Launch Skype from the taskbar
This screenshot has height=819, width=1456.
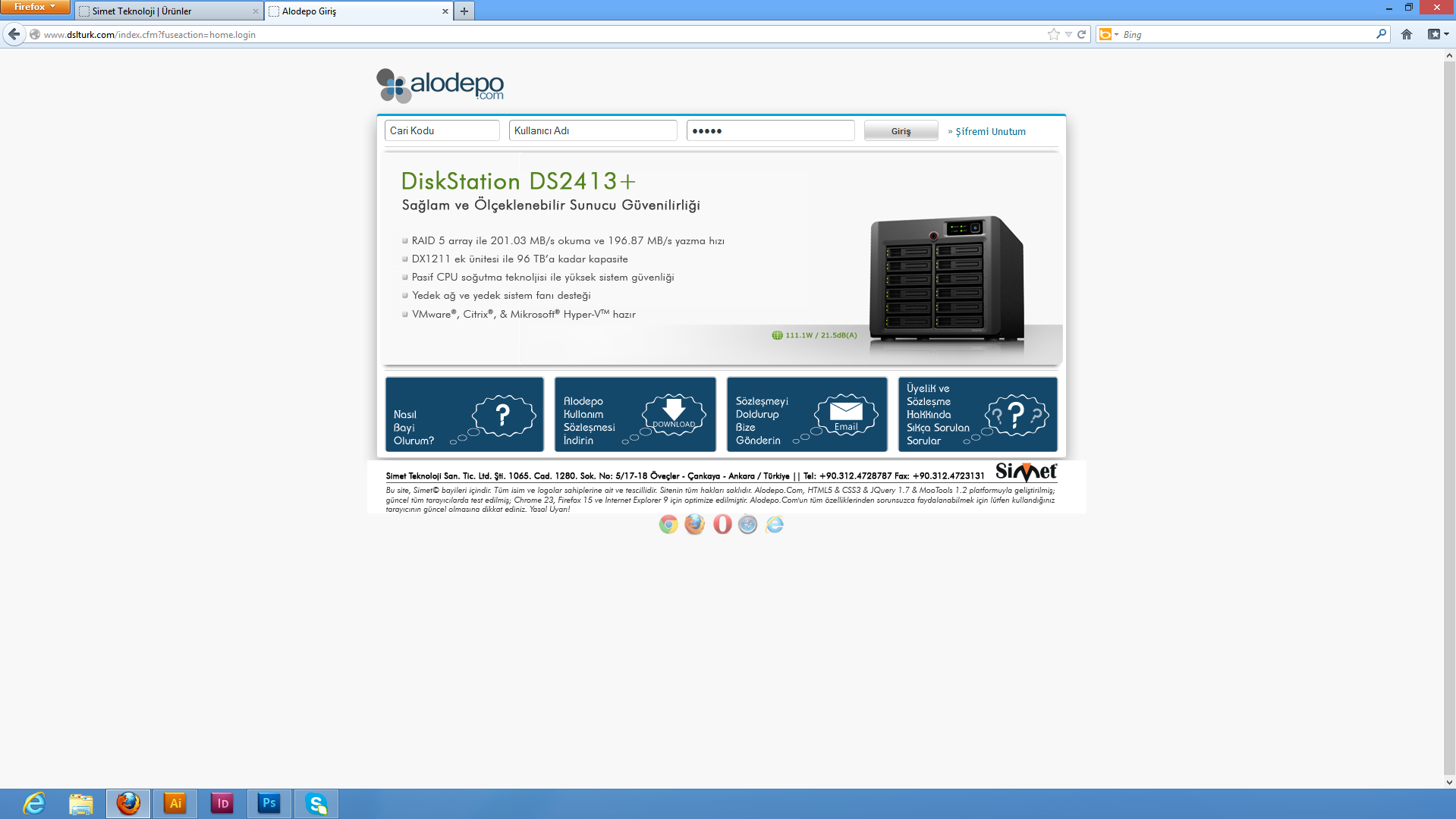pos(316,803)
